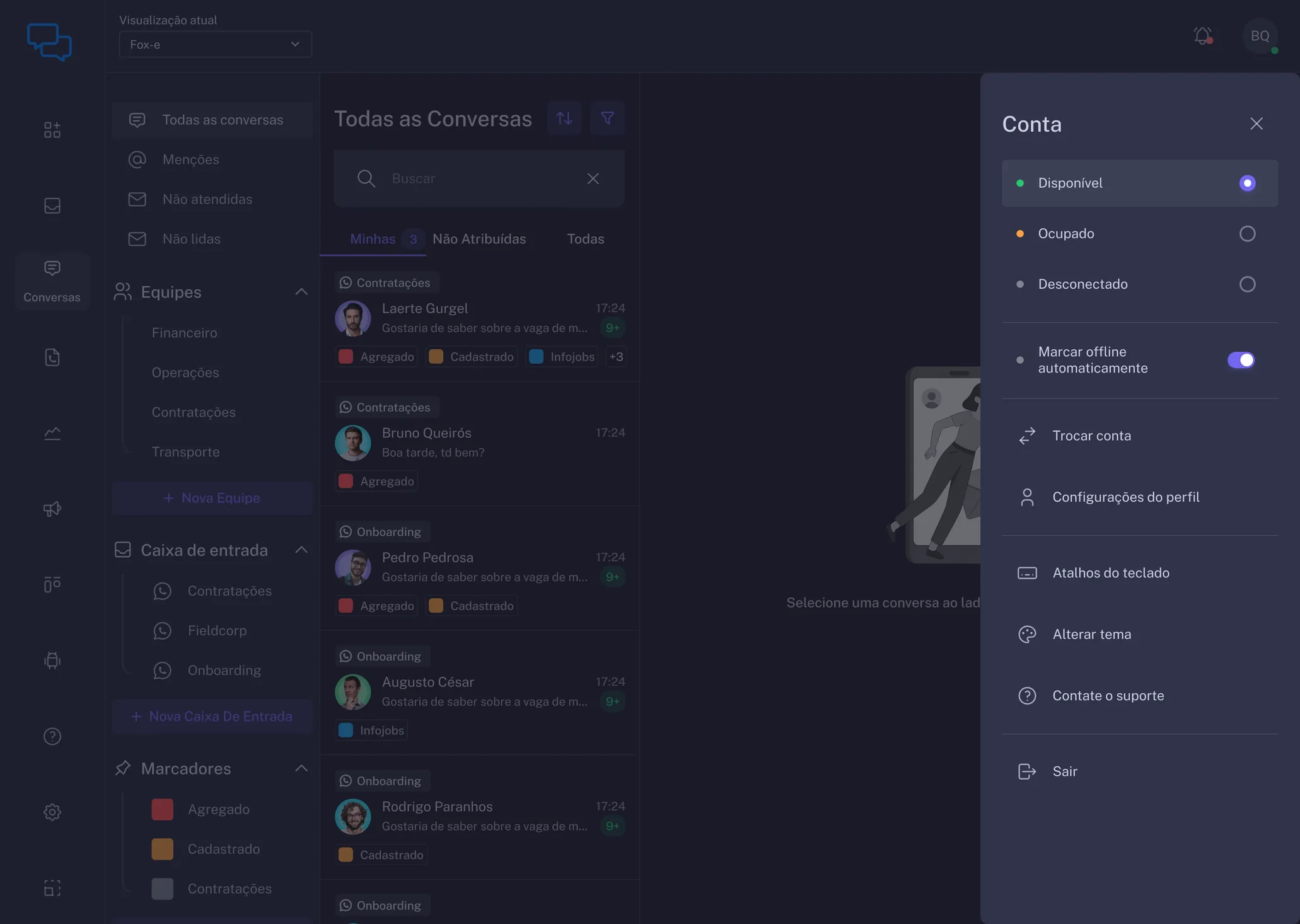Open the Operações team

(x=185, y=372)
